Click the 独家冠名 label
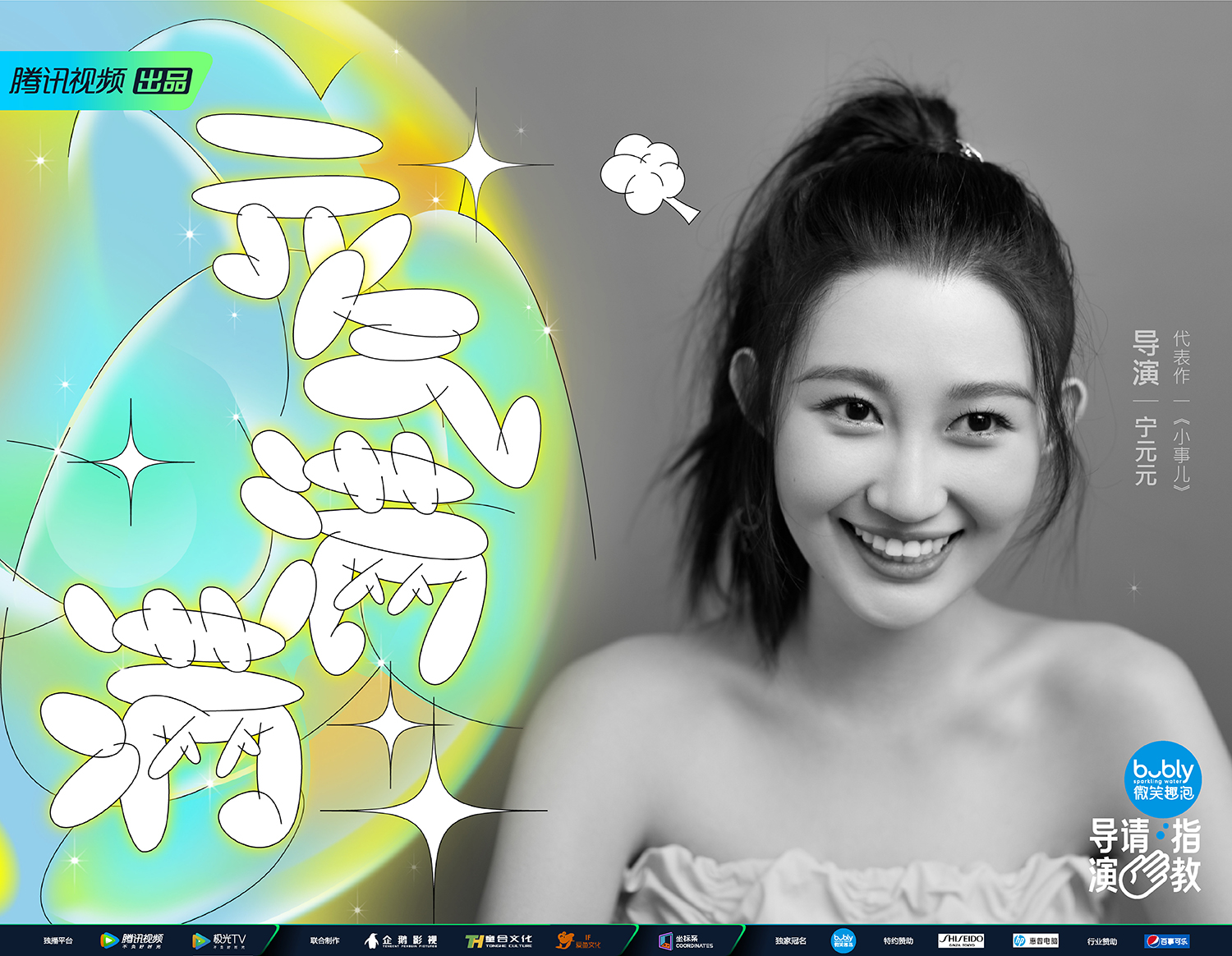The image size is (1232, 956). pyautogui.click(x=790, y=940)
